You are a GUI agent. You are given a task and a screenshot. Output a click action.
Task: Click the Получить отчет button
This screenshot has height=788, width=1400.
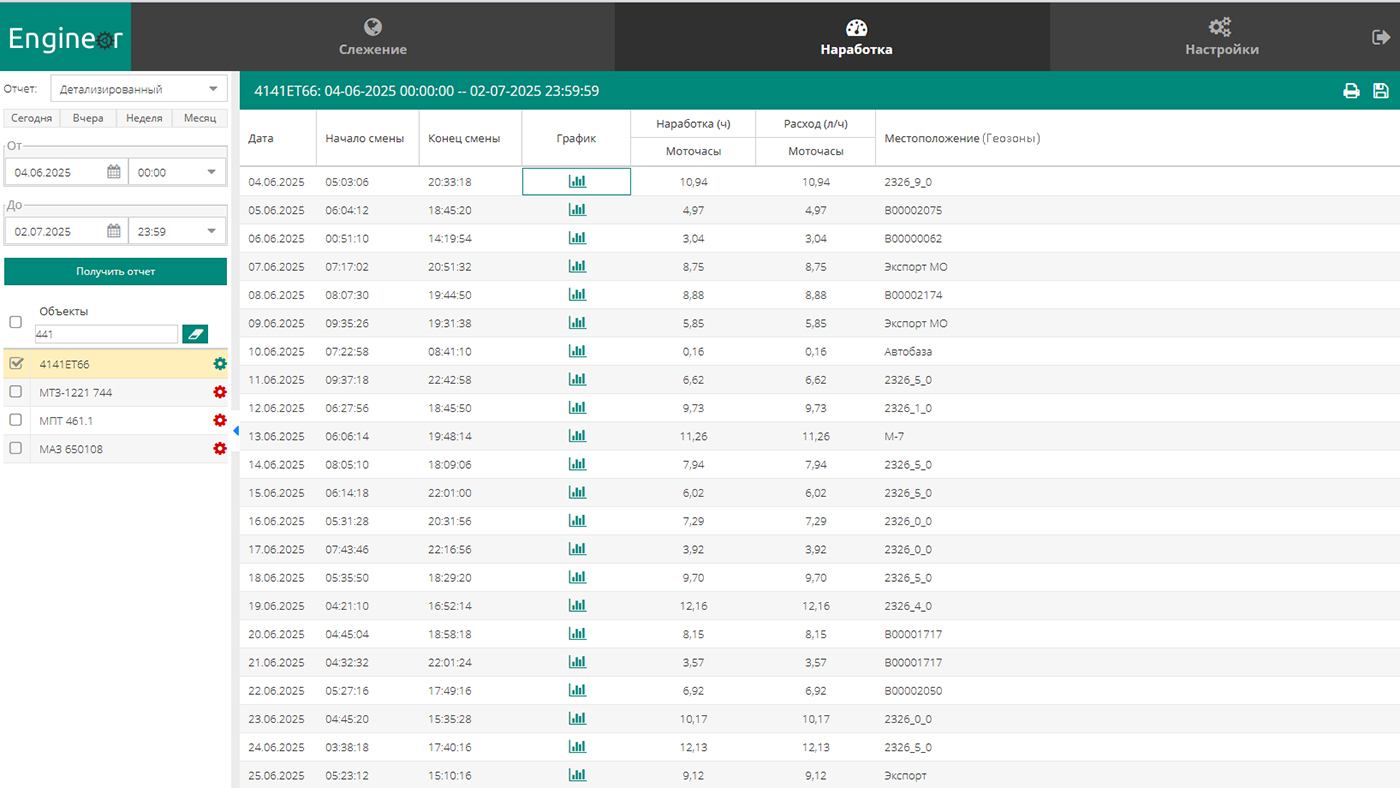tap(115, 271)
